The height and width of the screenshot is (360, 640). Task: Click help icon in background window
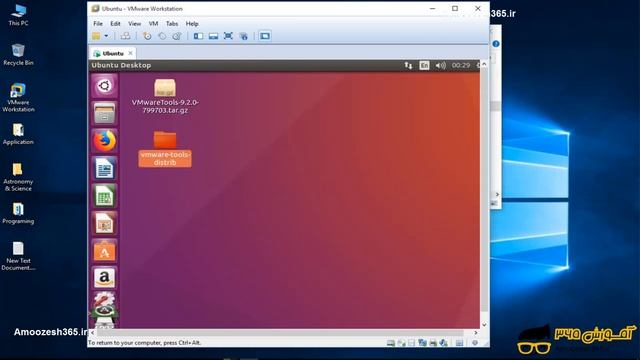coord(496,44)
